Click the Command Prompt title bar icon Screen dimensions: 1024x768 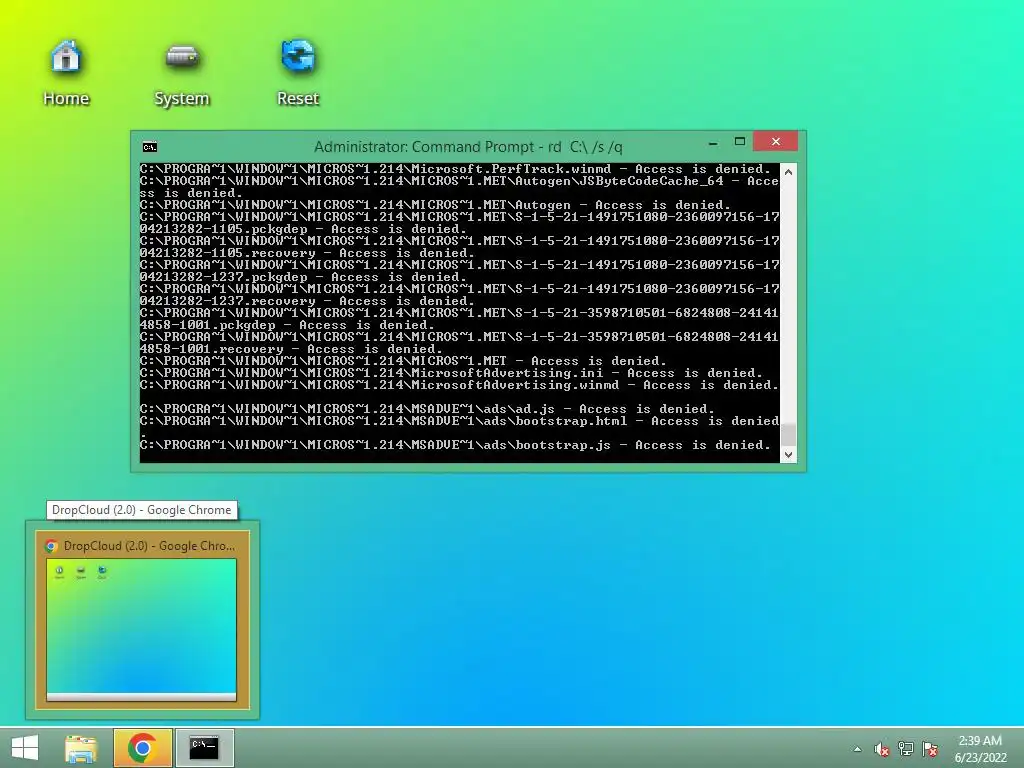point(150,147)
